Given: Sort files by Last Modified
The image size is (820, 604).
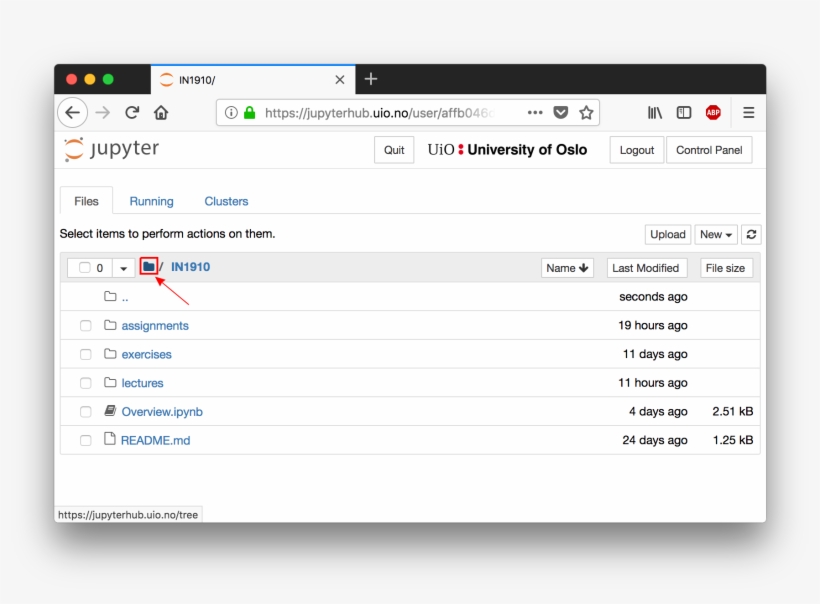Looking at the screenshot, I should point(647,267).
